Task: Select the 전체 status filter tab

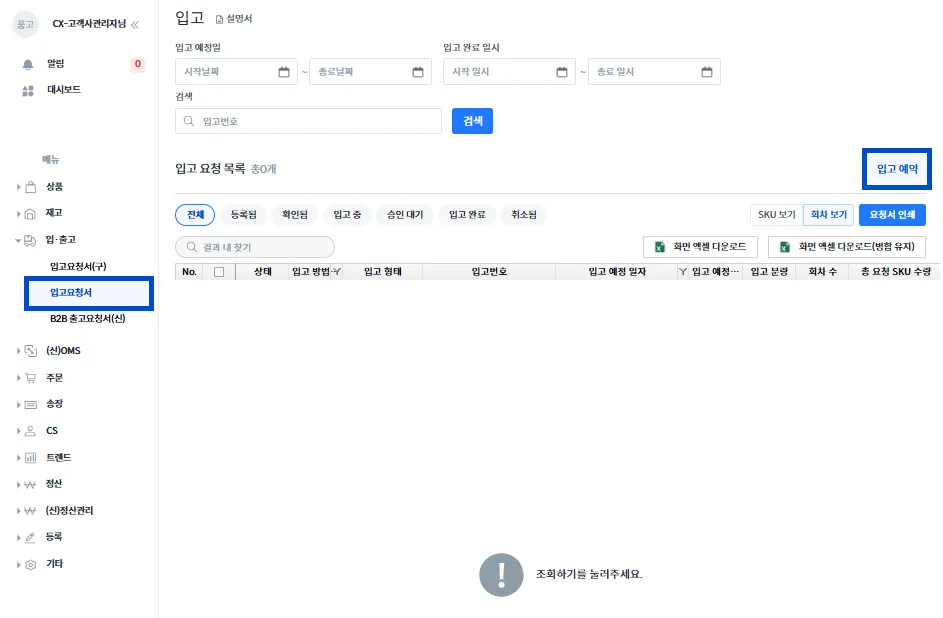Action: click(195, 215)
